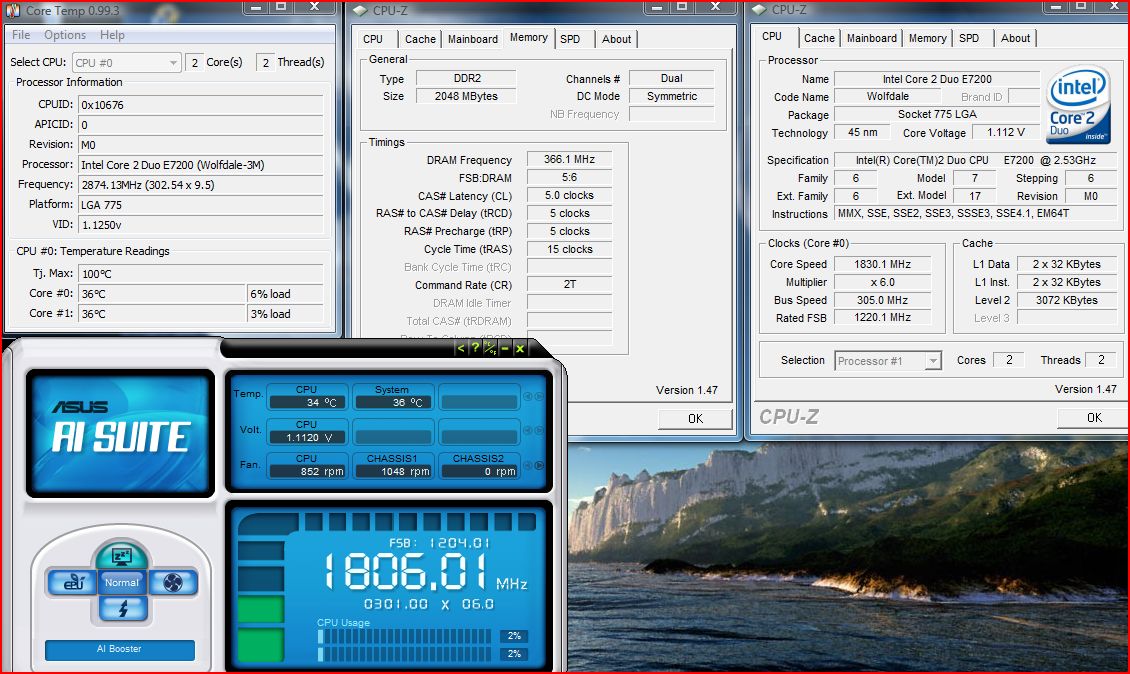Open About tab in the right CPU-Z window

point(1015,38)
